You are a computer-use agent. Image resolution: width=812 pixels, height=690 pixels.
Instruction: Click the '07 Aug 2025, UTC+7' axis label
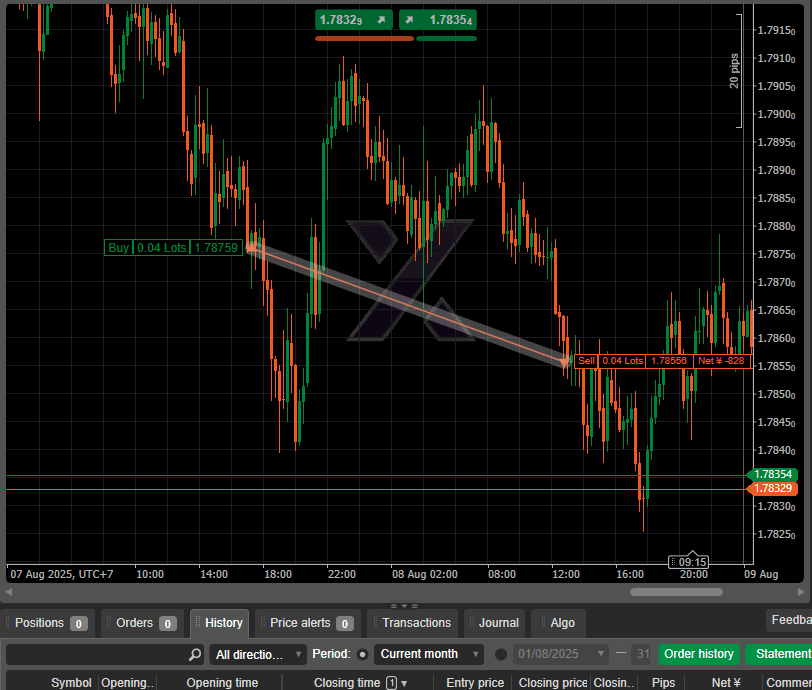(62, 574)
